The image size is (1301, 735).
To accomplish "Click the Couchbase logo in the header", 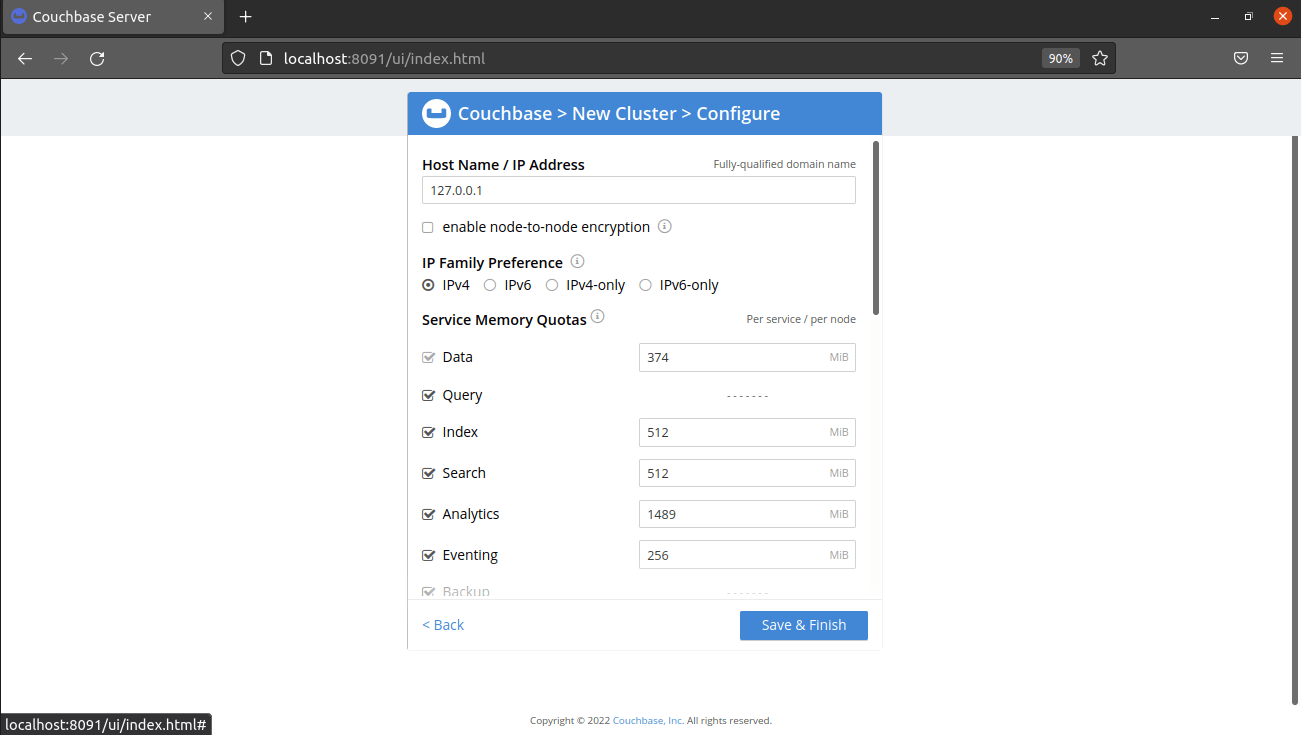I will tap(436, 113).
